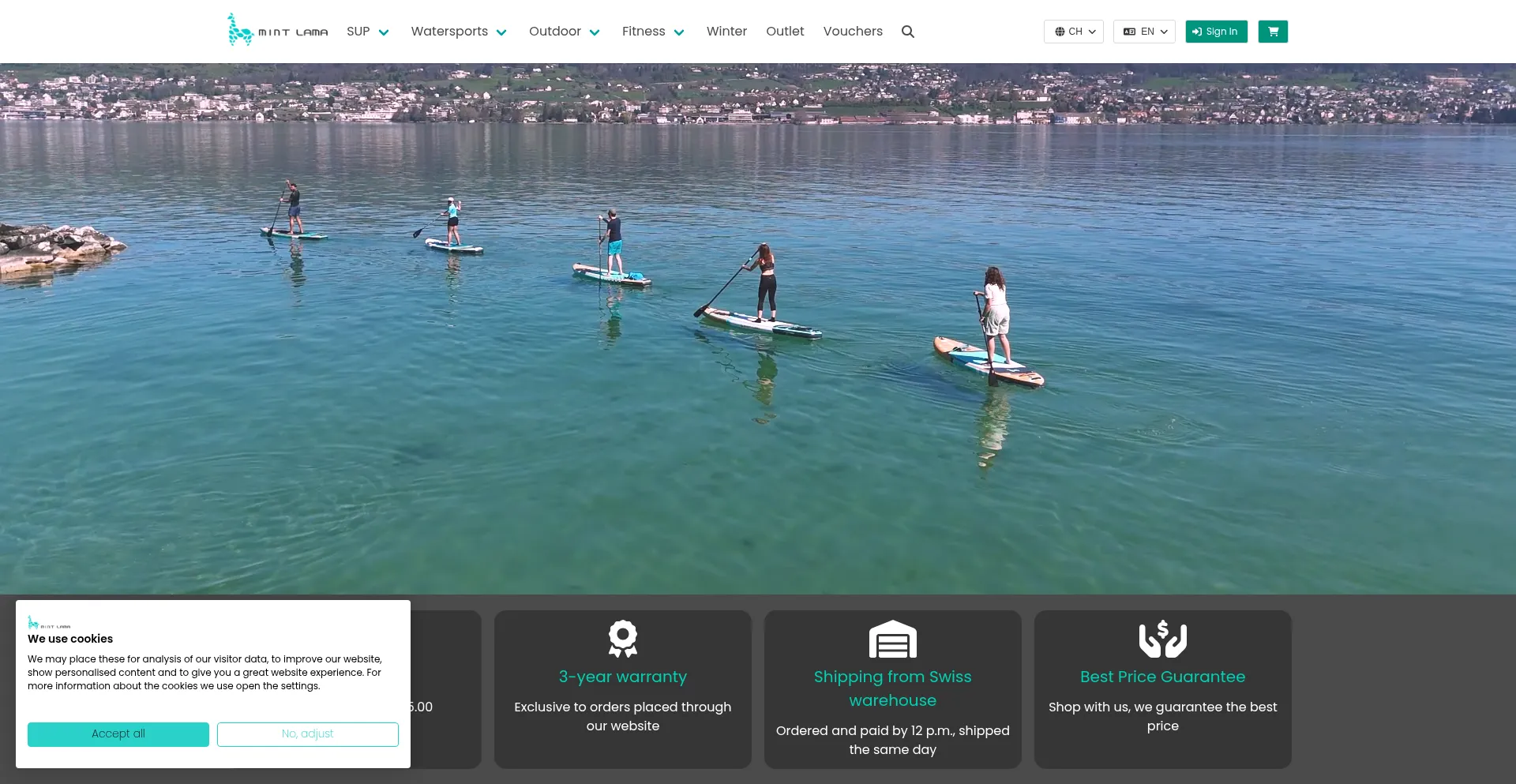
Task: Expand the SUP menu chevron
Action: pyautogui.click(x=384, y=32)
